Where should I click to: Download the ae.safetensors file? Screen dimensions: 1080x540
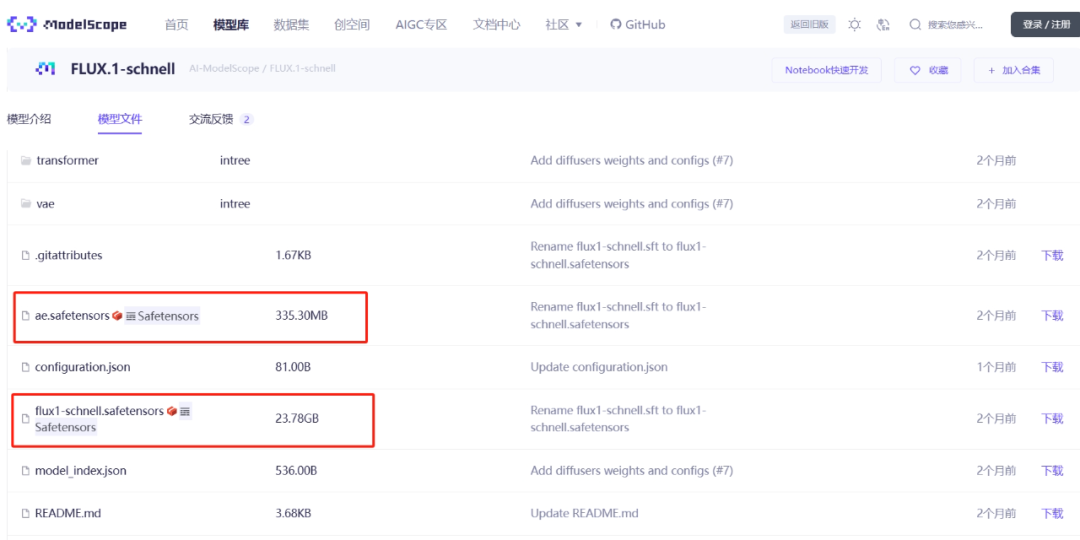pyautogui.click(x=1052, y=315)
